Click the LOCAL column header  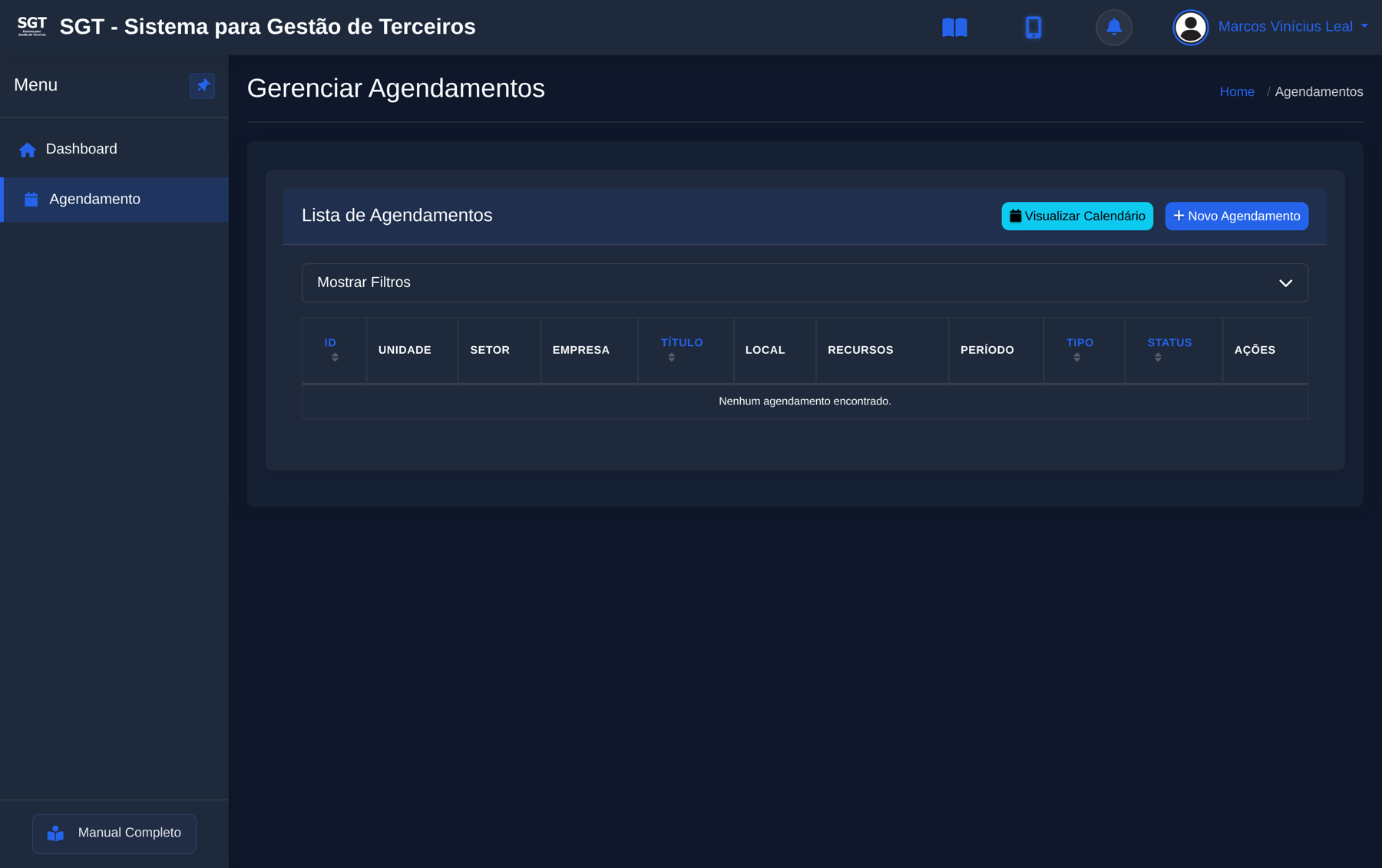(x=765, y=350)
